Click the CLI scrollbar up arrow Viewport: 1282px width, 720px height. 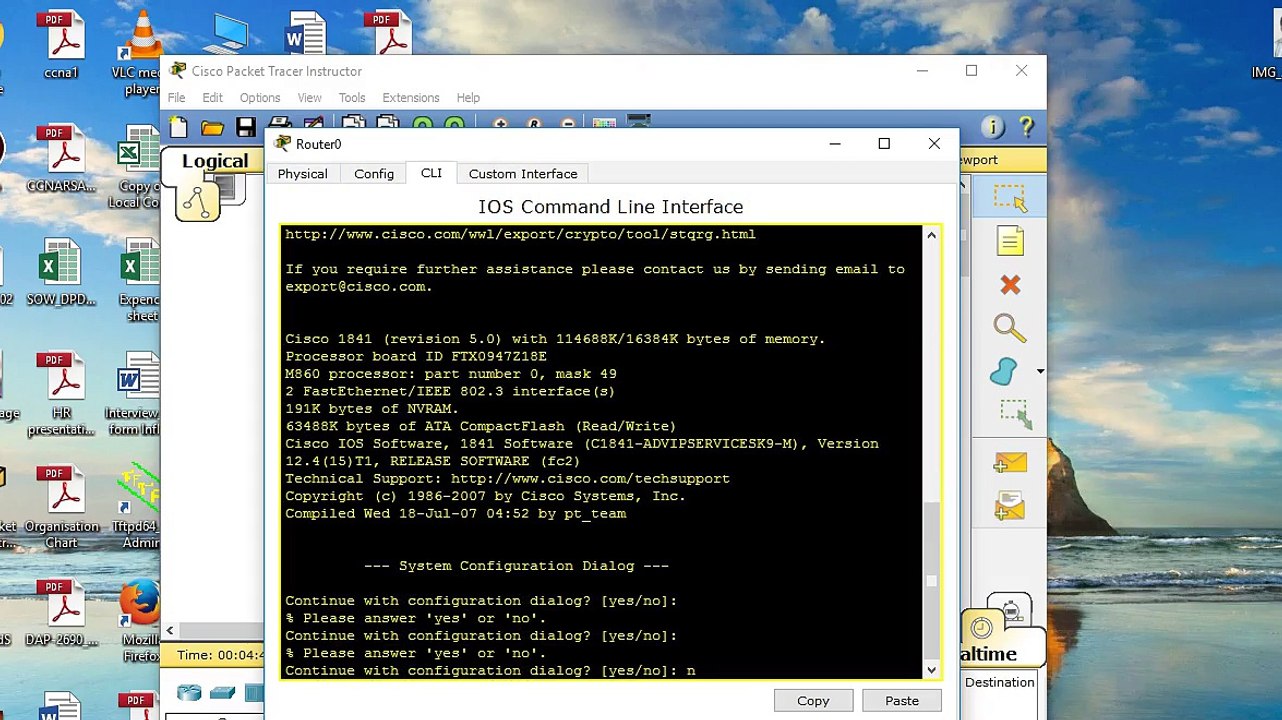932,235
